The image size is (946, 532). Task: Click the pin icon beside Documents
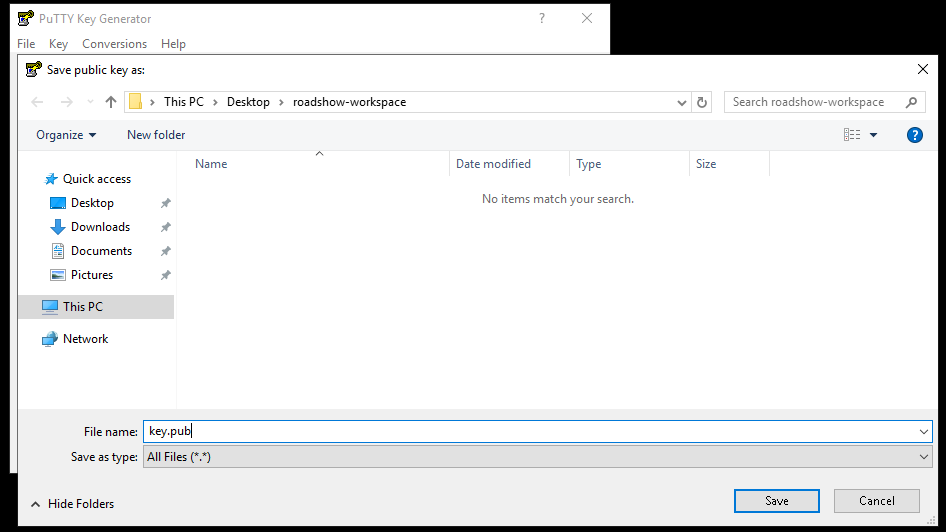tap(165, 251)
